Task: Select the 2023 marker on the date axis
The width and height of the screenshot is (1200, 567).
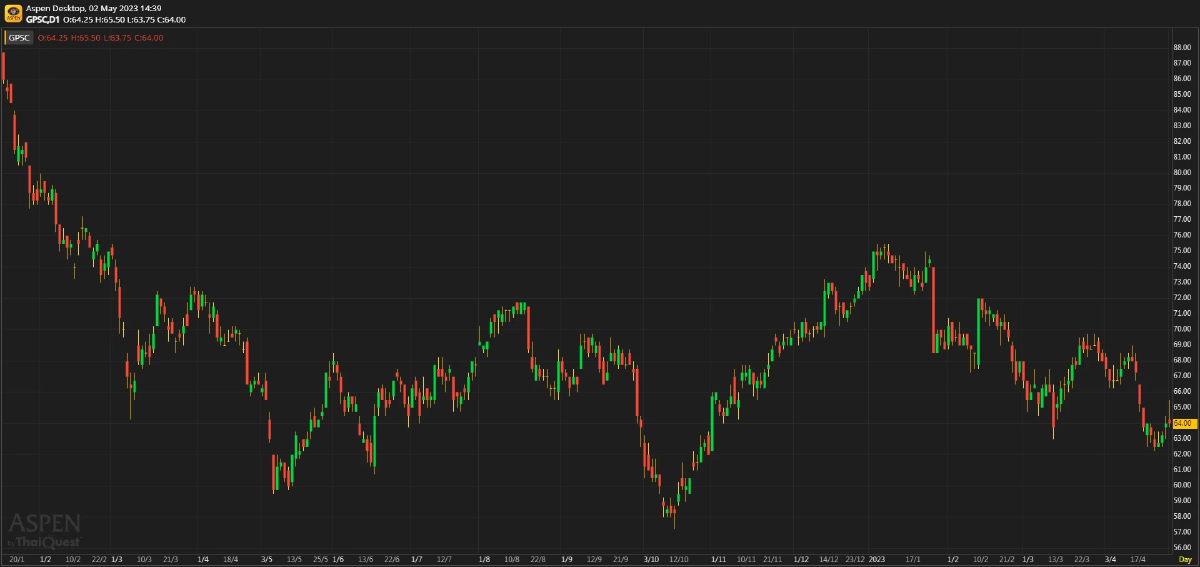Action: click(878, 559)
